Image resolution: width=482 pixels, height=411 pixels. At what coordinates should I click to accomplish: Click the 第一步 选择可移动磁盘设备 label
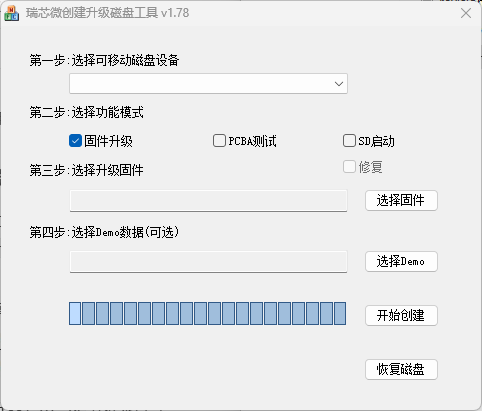[104, 60]
